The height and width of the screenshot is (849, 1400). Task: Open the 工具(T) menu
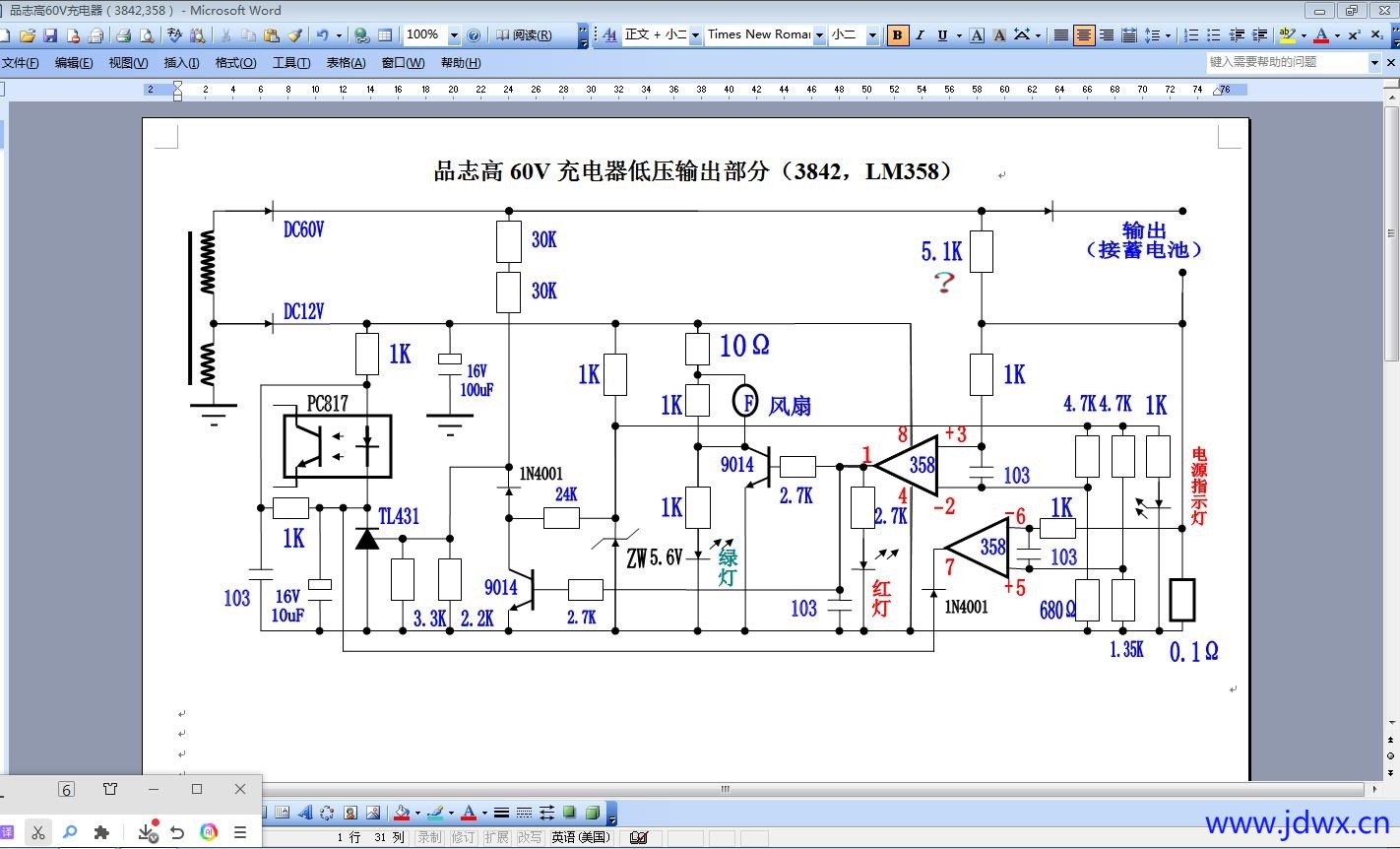coord(291,63)
